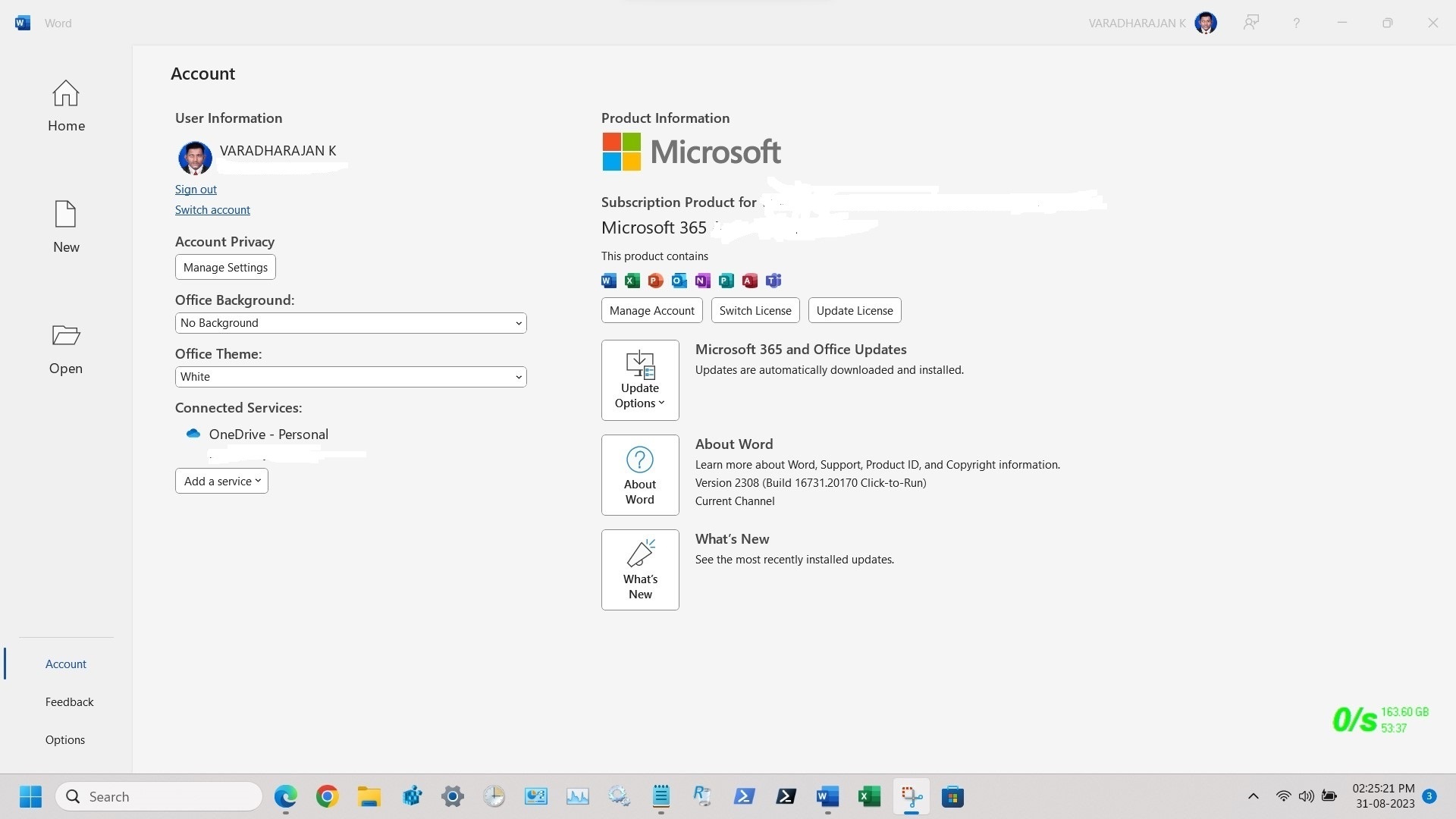Screen dimensions: 1456x819
Task: Select Feedback in the left sidebar
Action: coord(69,702)
